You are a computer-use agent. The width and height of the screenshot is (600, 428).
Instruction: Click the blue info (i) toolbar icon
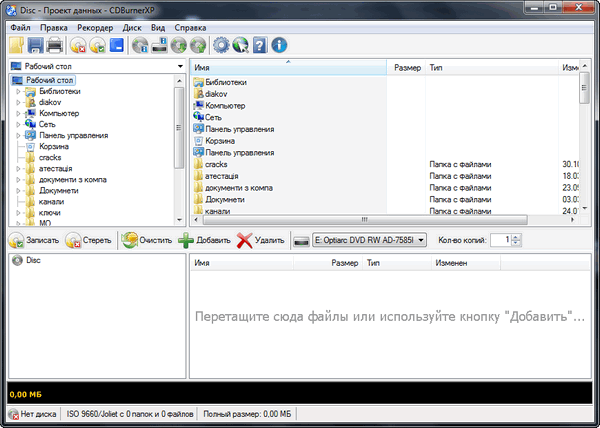tap(279, 45)
